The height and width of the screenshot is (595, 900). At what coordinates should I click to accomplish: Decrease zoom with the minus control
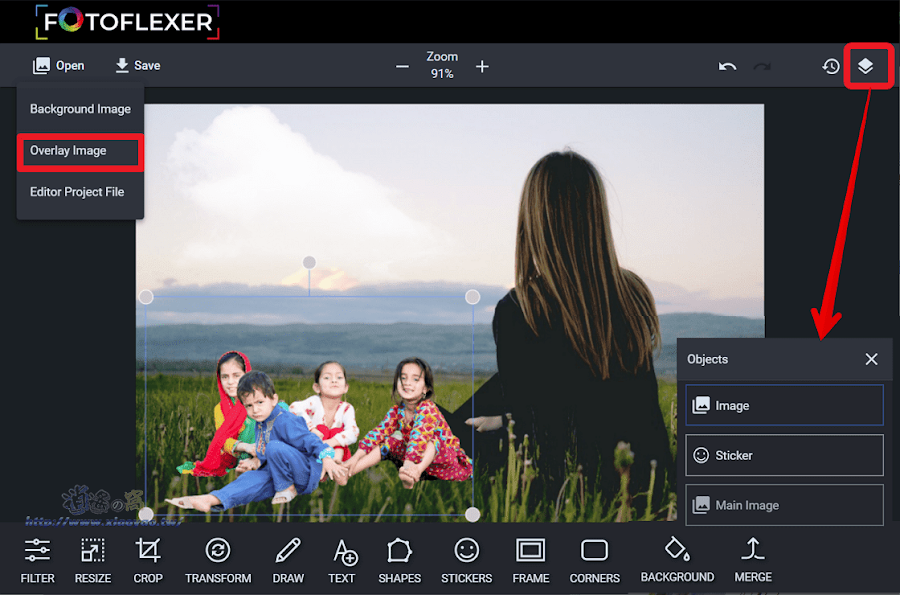pyautogui.click(x=402, y=66)
